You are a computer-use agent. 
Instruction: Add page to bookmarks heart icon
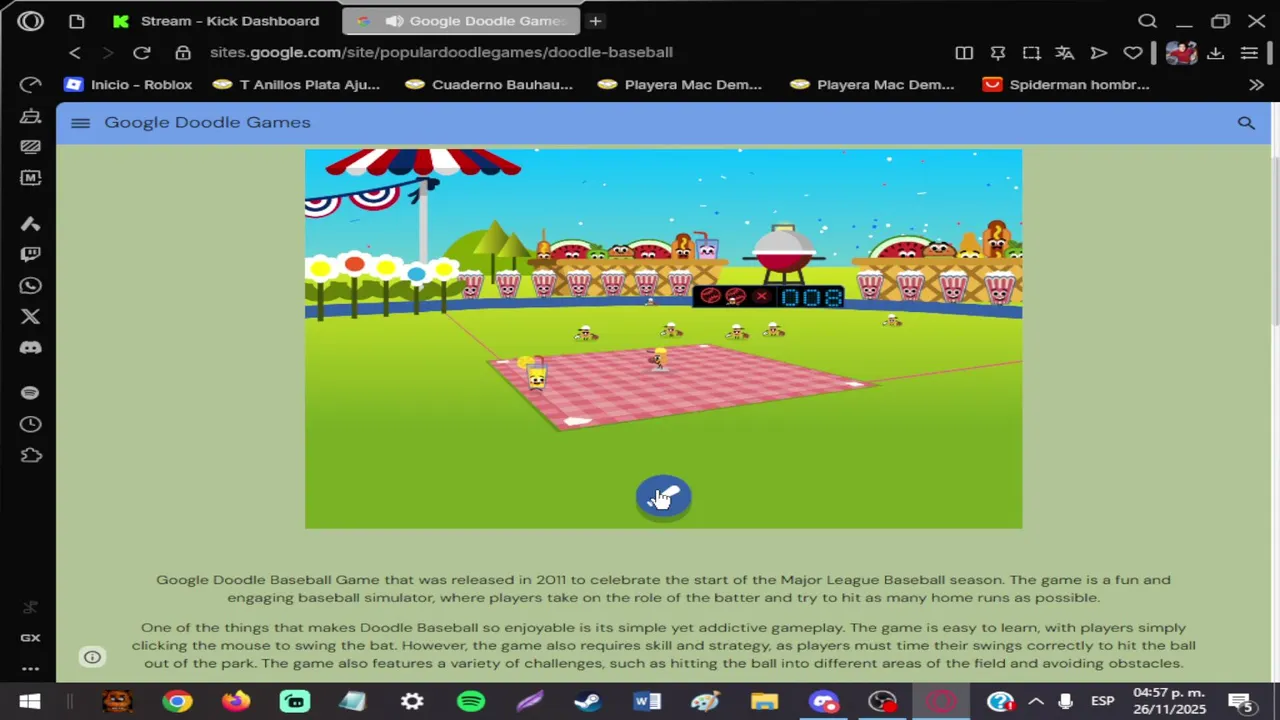click(1132, 52)
